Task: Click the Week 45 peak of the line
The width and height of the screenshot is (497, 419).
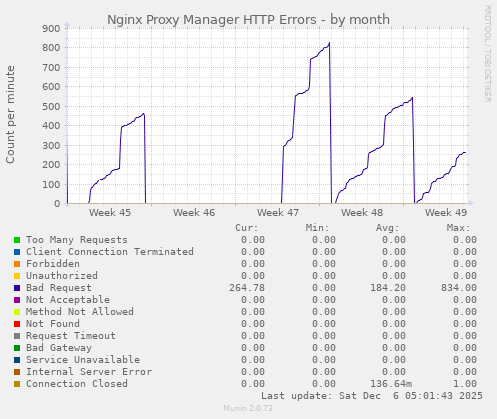Action: tap(144, 114)
